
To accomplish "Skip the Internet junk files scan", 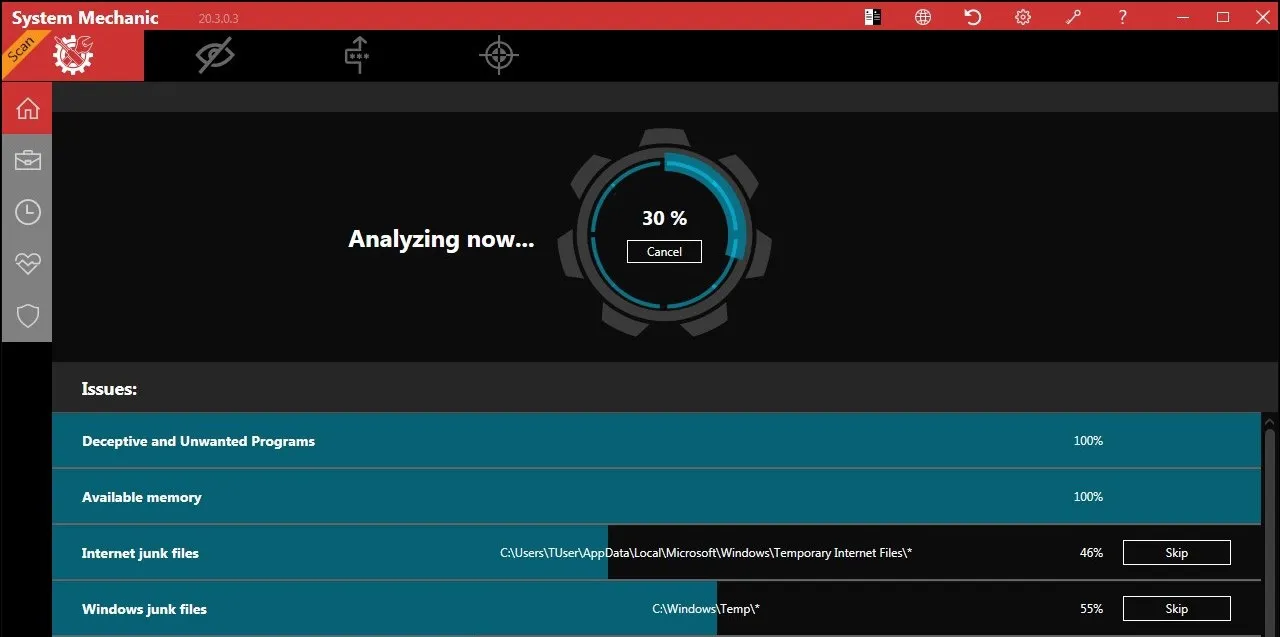I will (x=1176, y=553).
